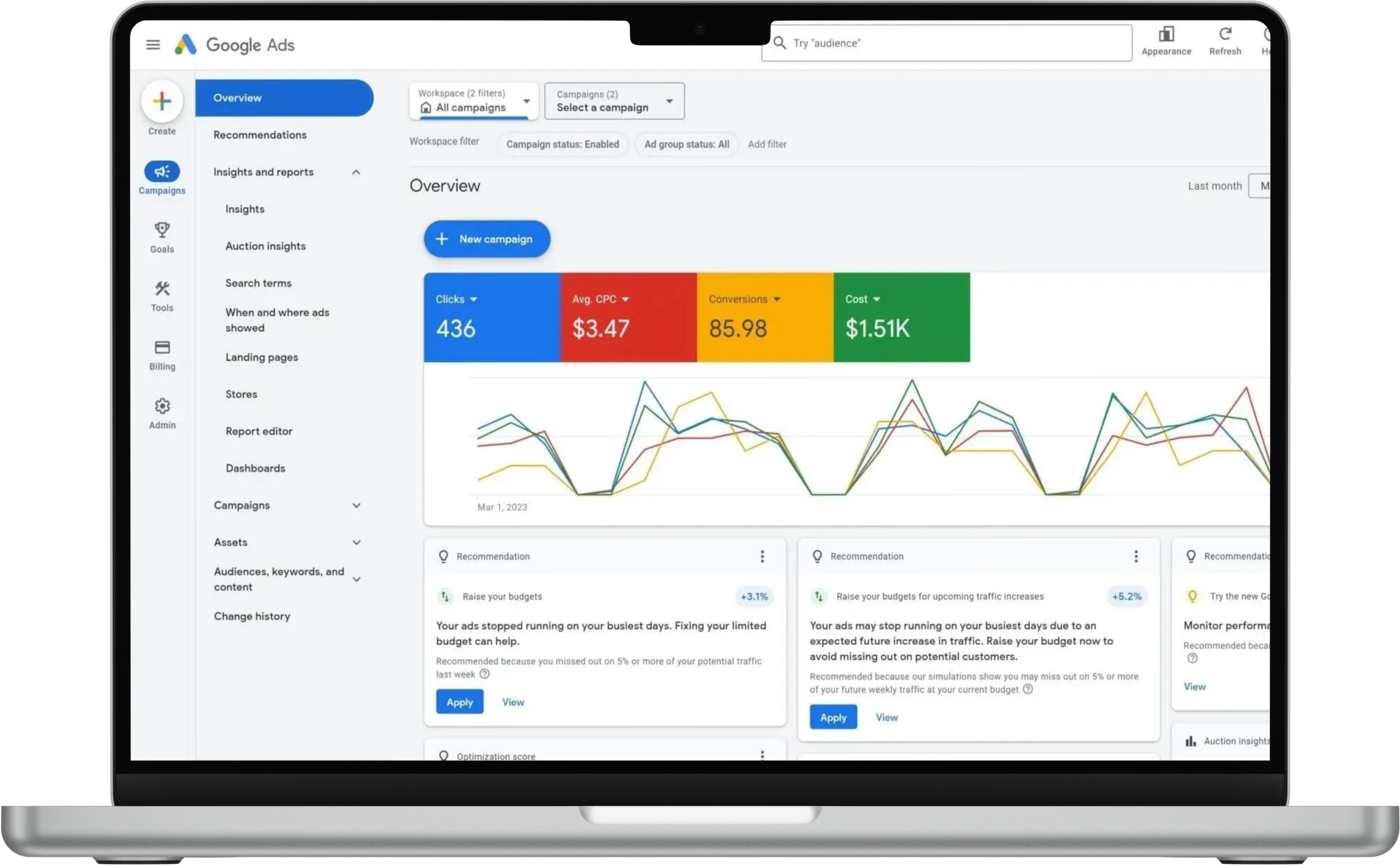This screenshot has height=865, width=1400.
Task: Click the Ad group status: All chip
Action: 686,144
